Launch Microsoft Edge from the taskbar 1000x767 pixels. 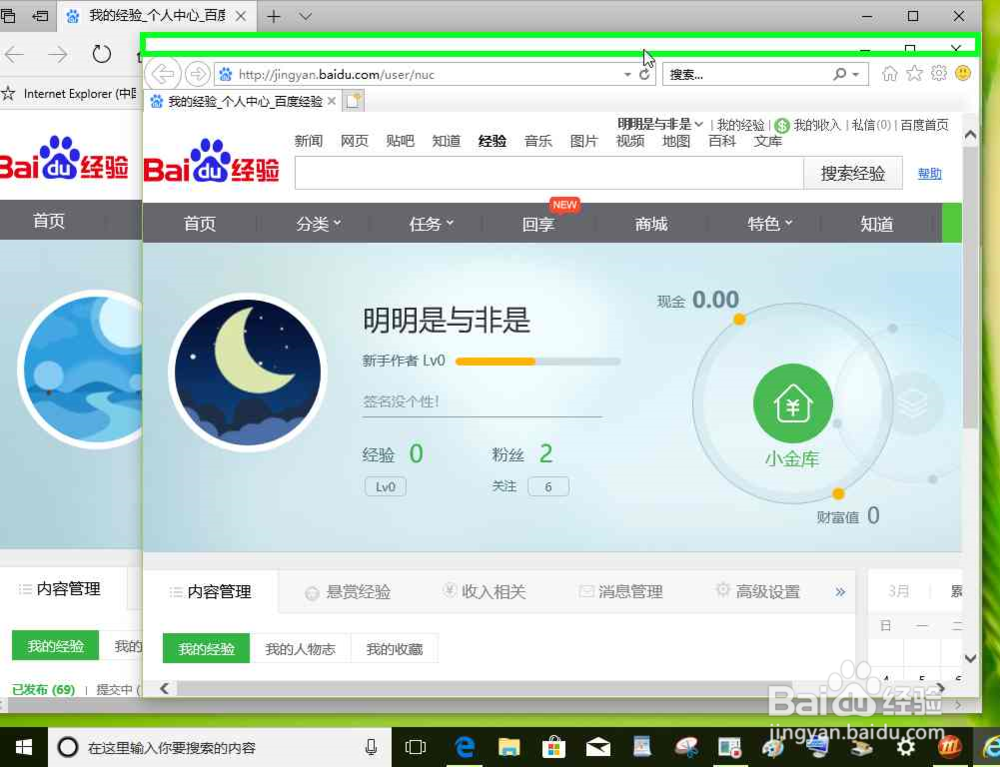point(464,746)
